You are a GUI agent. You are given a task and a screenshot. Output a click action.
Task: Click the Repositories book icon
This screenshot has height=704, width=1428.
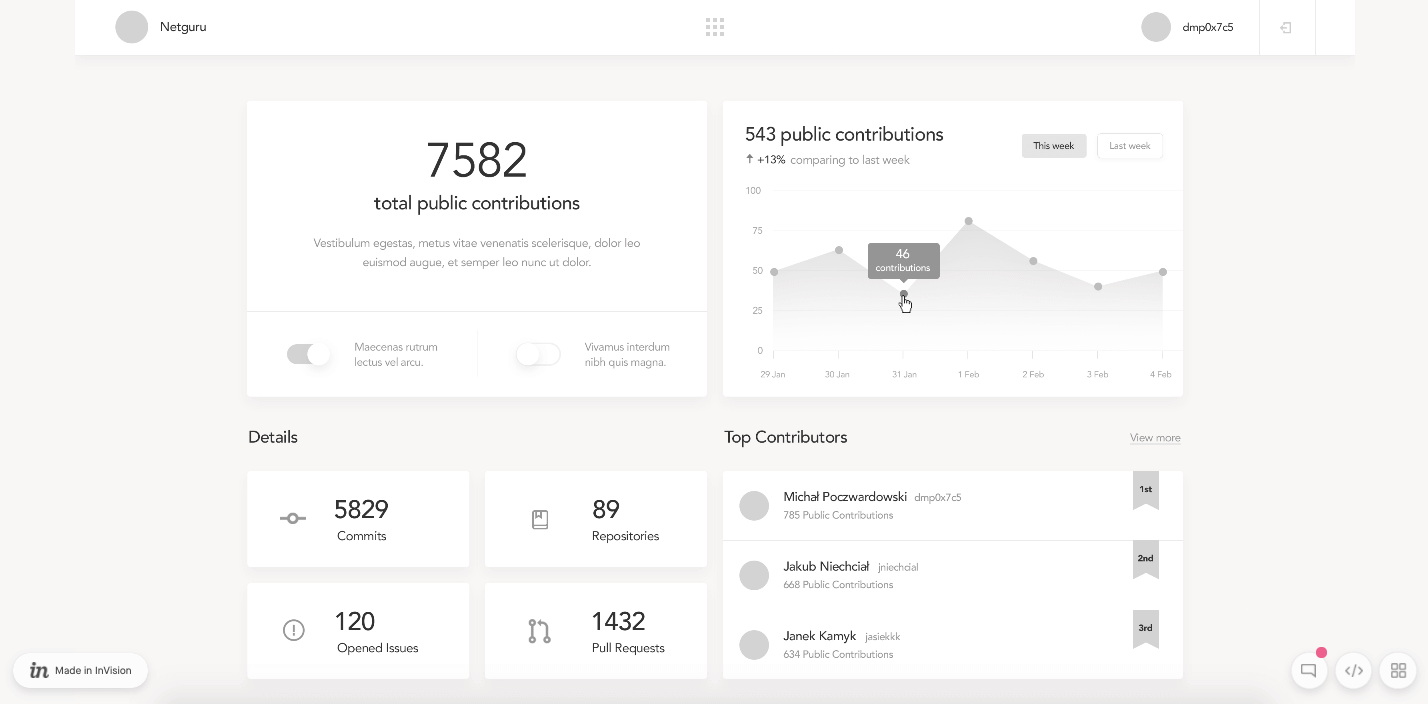tap(540, 519)
